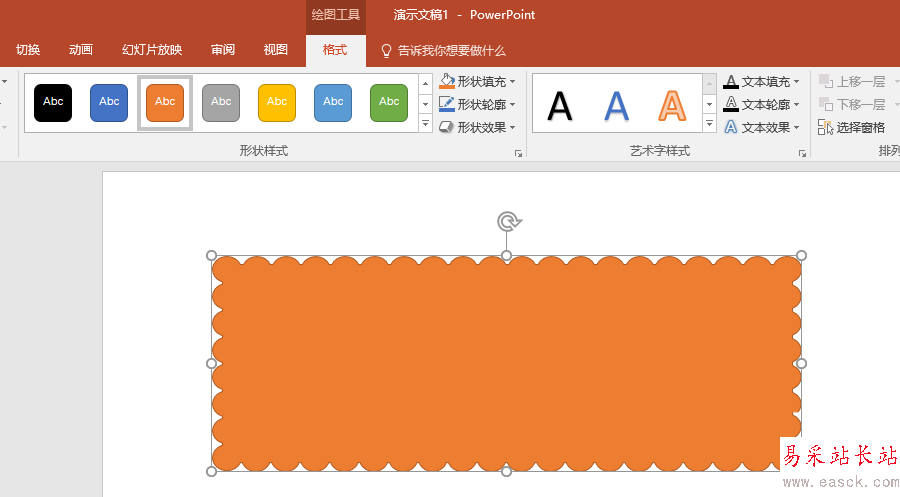
Task: Click the 绘图工具 contextual tab header
Action: point(336,15)
